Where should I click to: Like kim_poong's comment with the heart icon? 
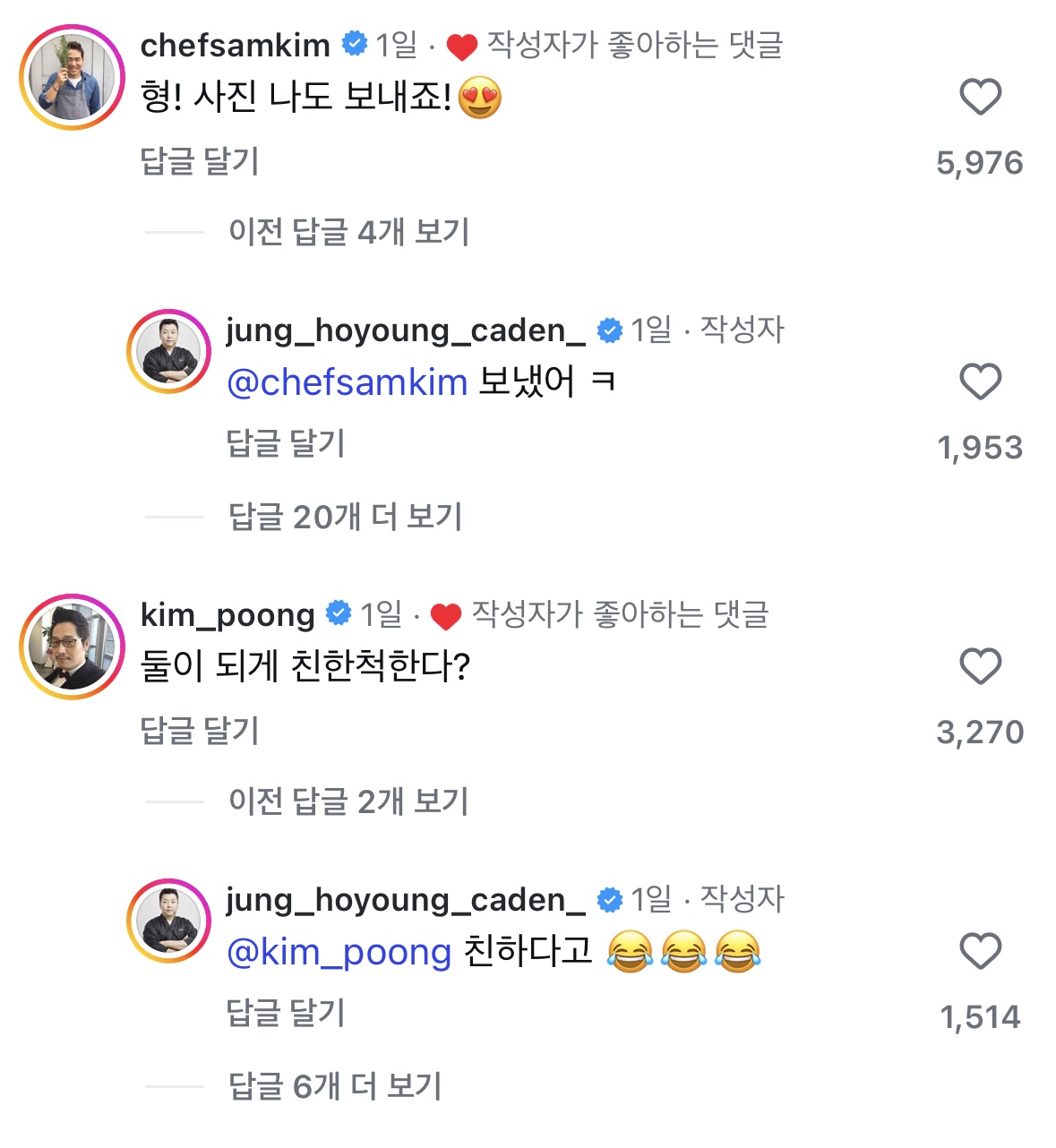(980, 666)
